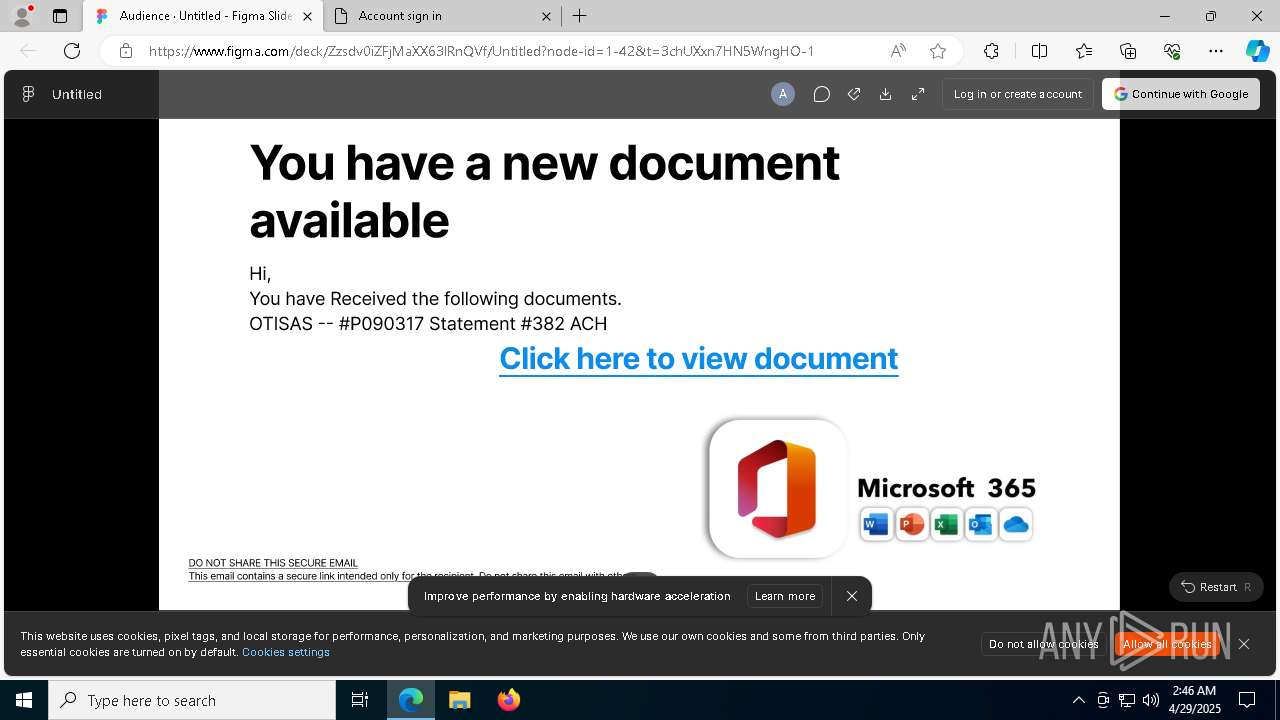The width and height of the screenshot is (1280, 720).
Task: Open the Favorites list icon
Action: tap(1084, 51)
